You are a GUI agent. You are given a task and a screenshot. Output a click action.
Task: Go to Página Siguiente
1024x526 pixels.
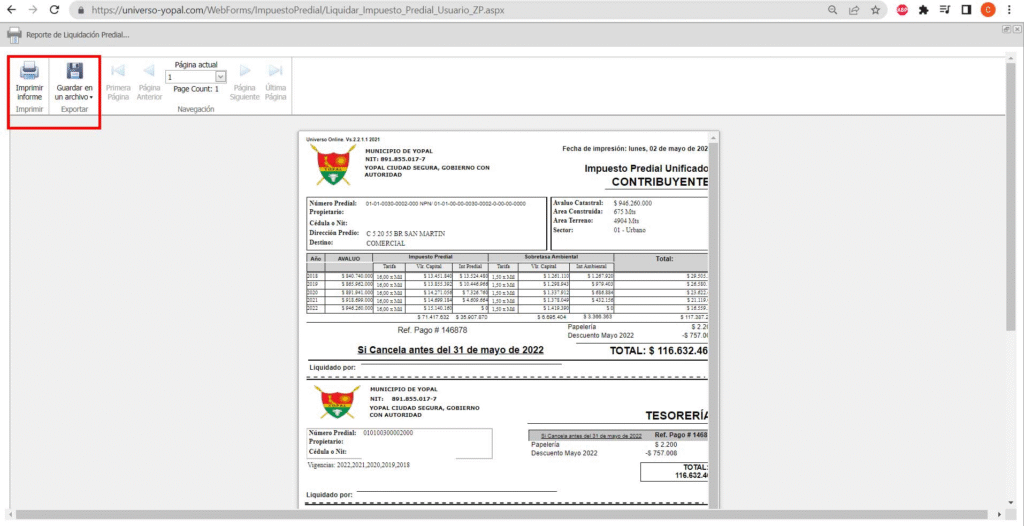[245, 82]
